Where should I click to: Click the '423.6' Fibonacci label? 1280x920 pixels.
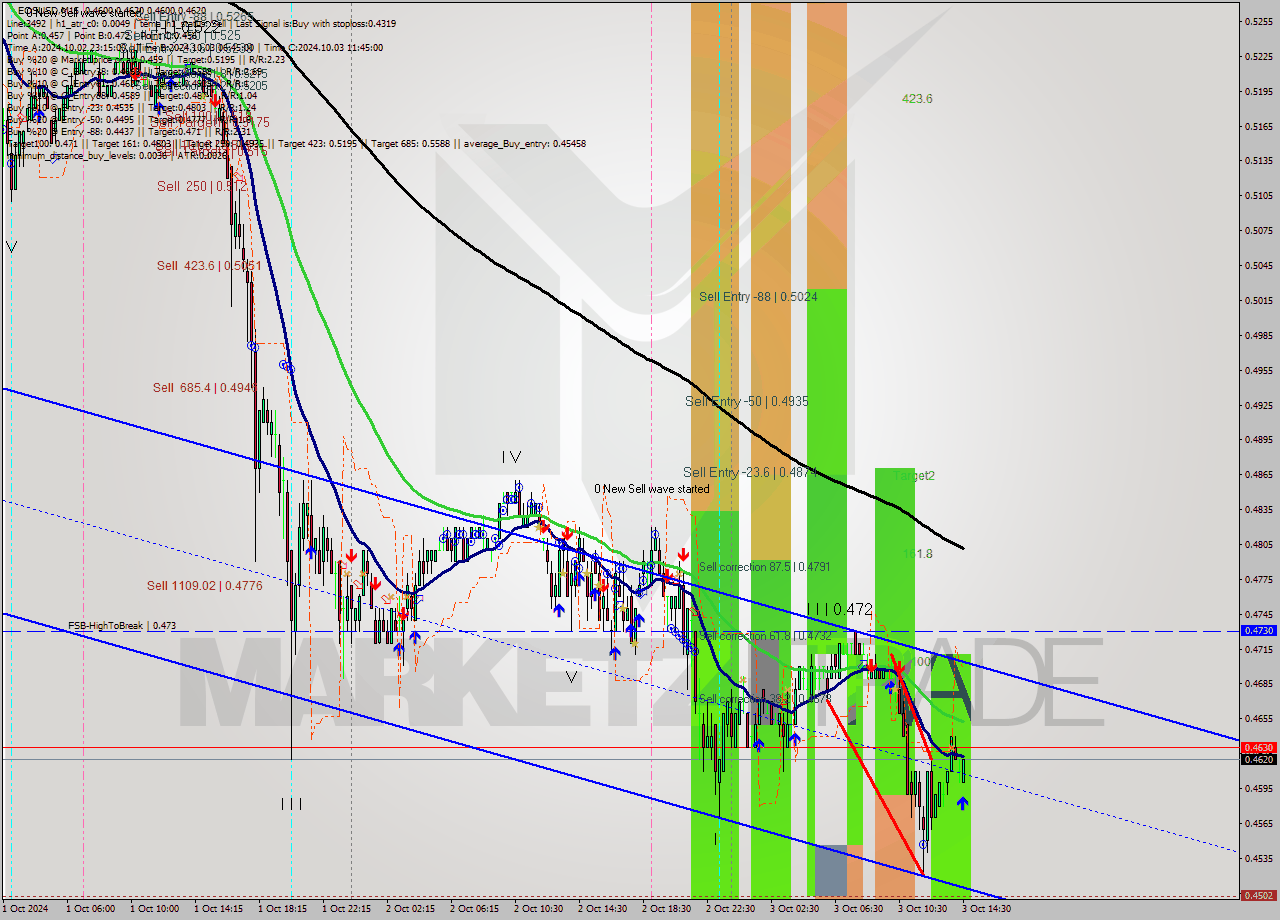click(917, 98)
